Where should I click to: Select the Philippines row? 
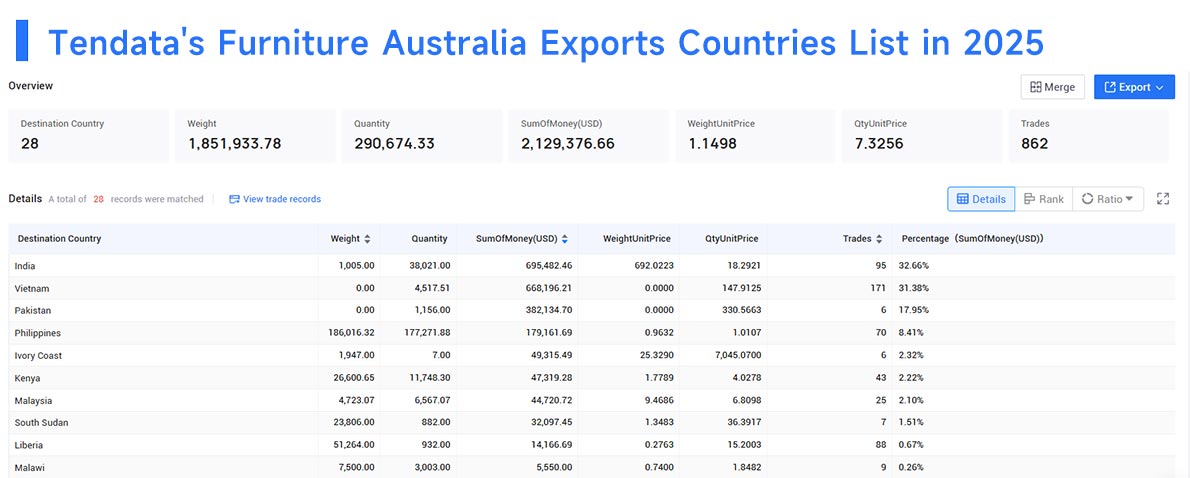coord(592,333)
